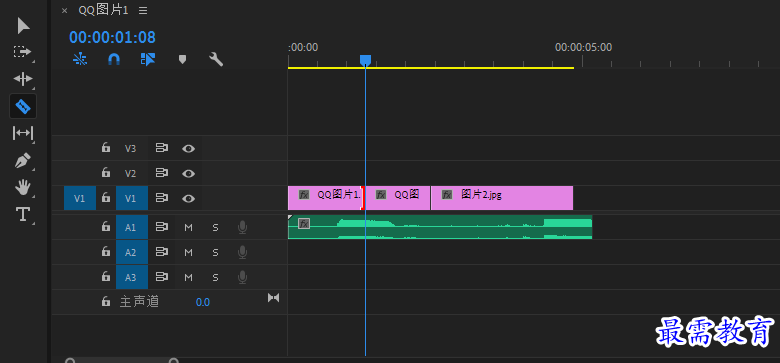The height and width of the screenshot is (363, 780).
Task: Toggle Linked Selection icon
Action: point(148,60)
